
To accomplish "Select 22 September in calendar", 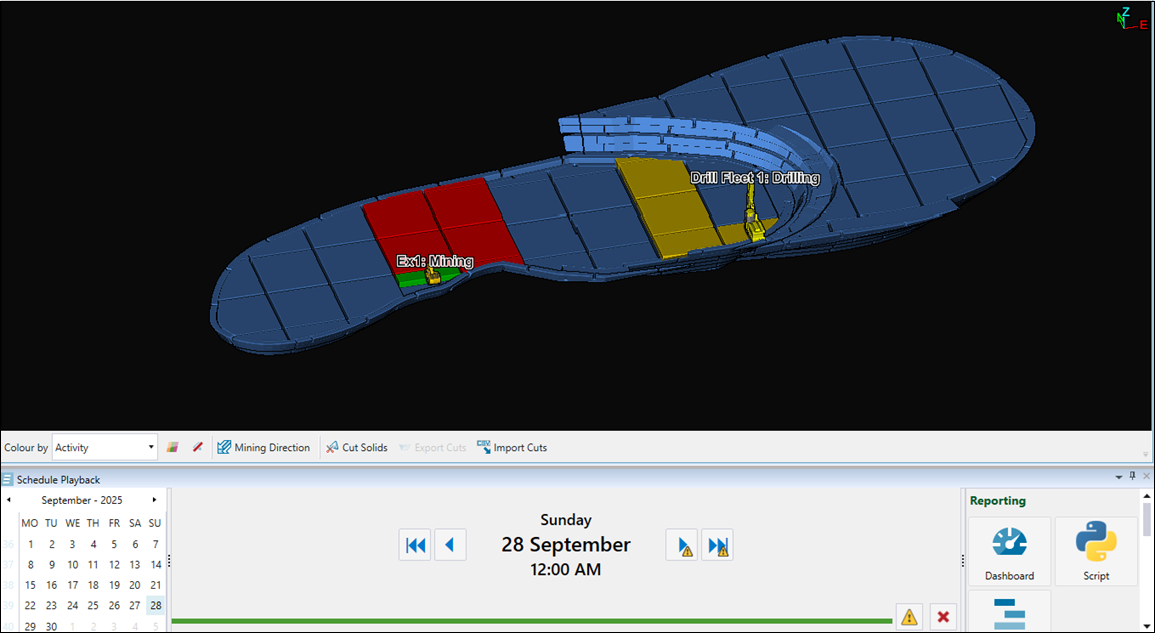I will pyautogui.click(x=30, y=606).
